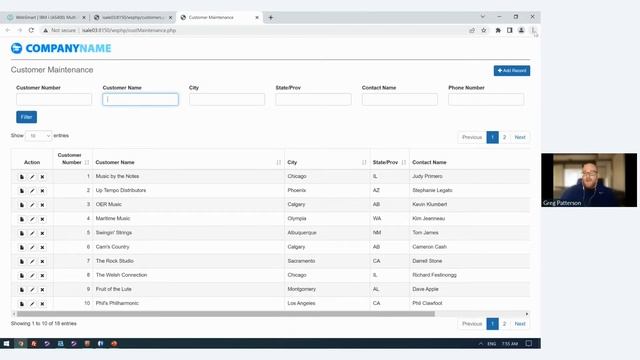Viewport: 640px width, 360px height.
Task: Click the view icon for Music by the Notes
Action: click(22, 177)
